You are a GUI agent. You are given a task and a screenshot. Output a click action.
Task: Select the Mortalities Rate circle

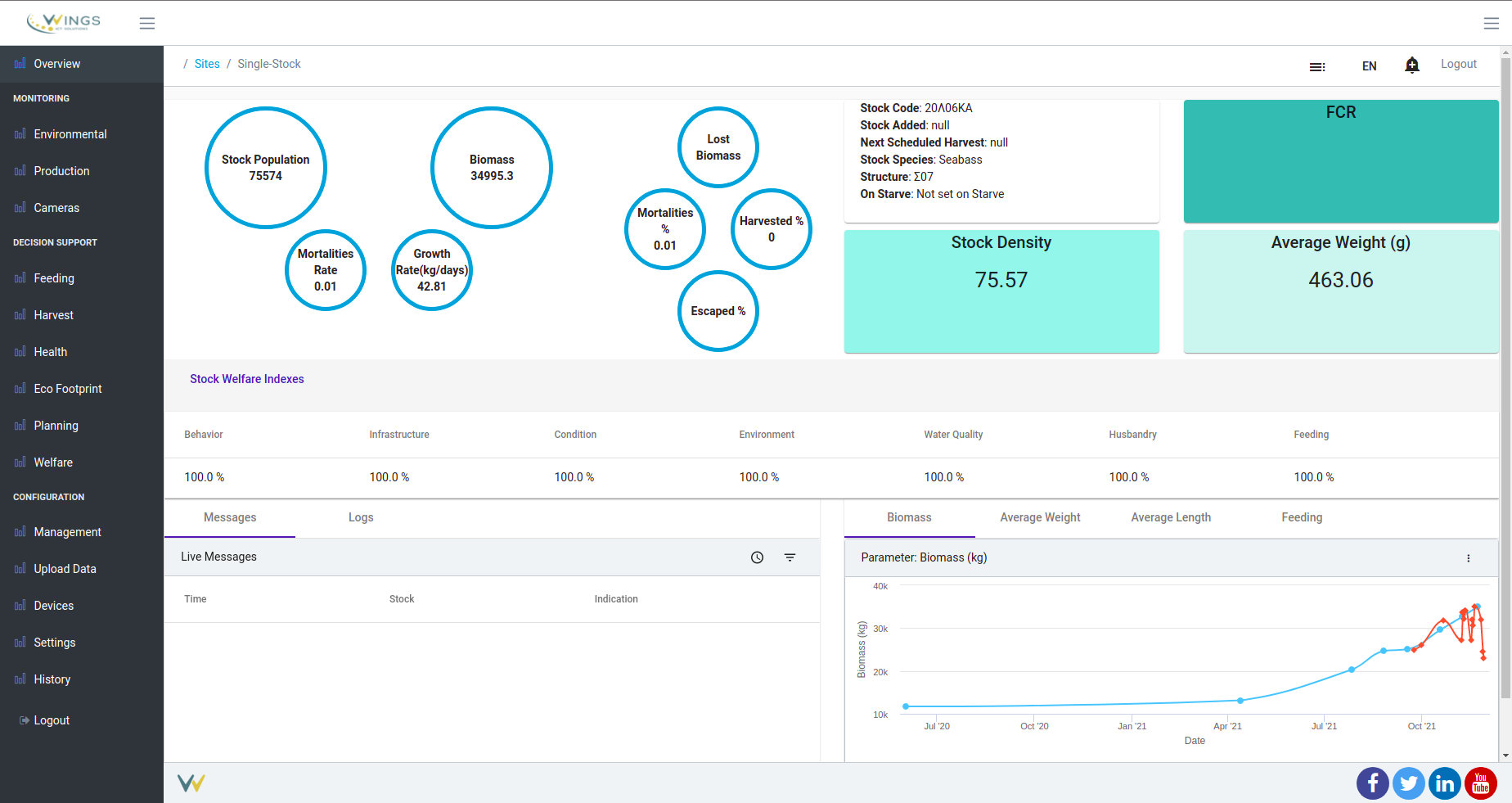pyautogui.click(x=326, y=270)
